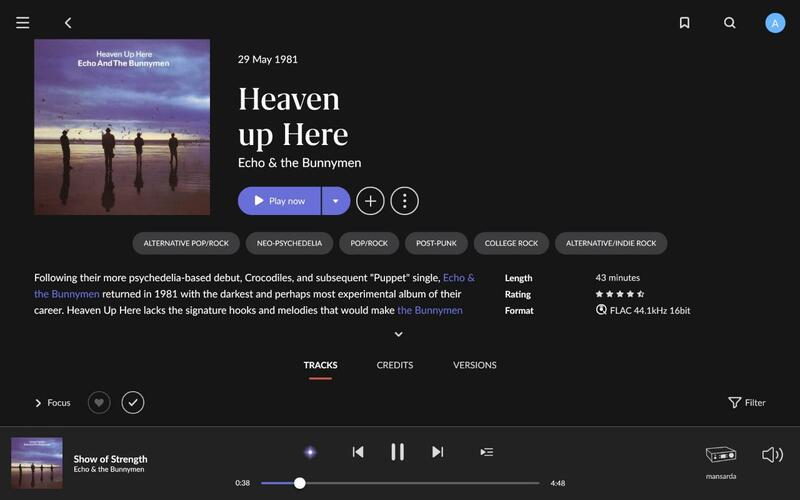Screen dimensions: 800x500
Task: Open search with the magnifier icon
Action: (730, 22)
